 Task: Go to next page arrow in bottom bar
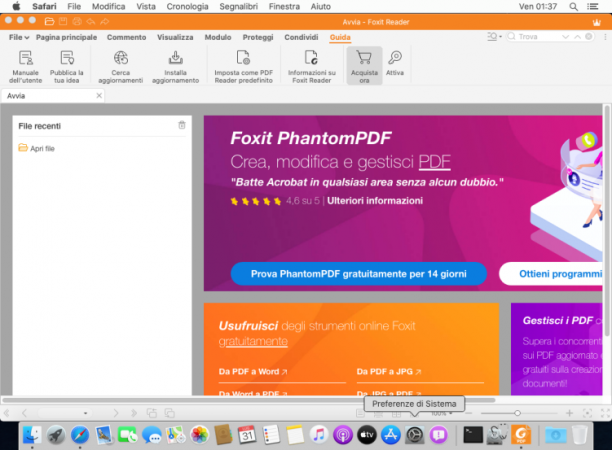point(116,413)
